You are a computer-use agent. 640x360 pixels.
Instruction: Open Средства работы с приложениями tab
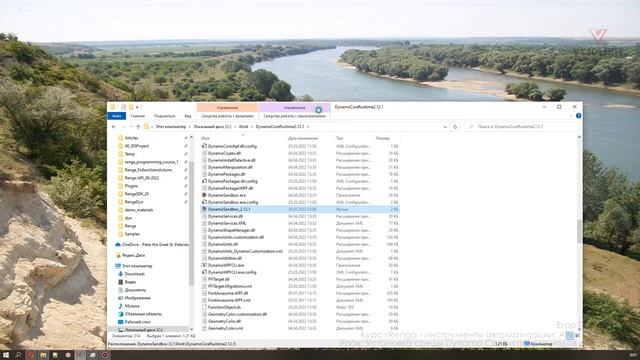[x=295, y=116]
